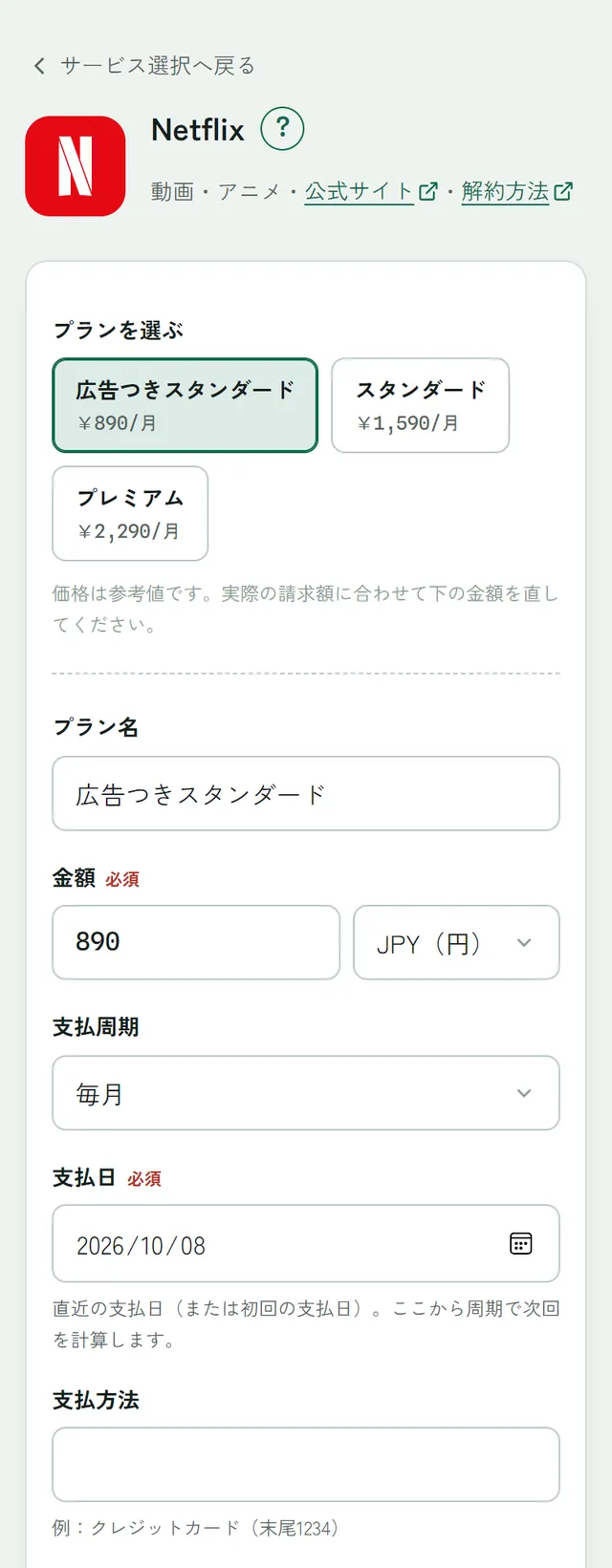
Task: Click the JPY currency chevron arrow
Action: [524, 943]
